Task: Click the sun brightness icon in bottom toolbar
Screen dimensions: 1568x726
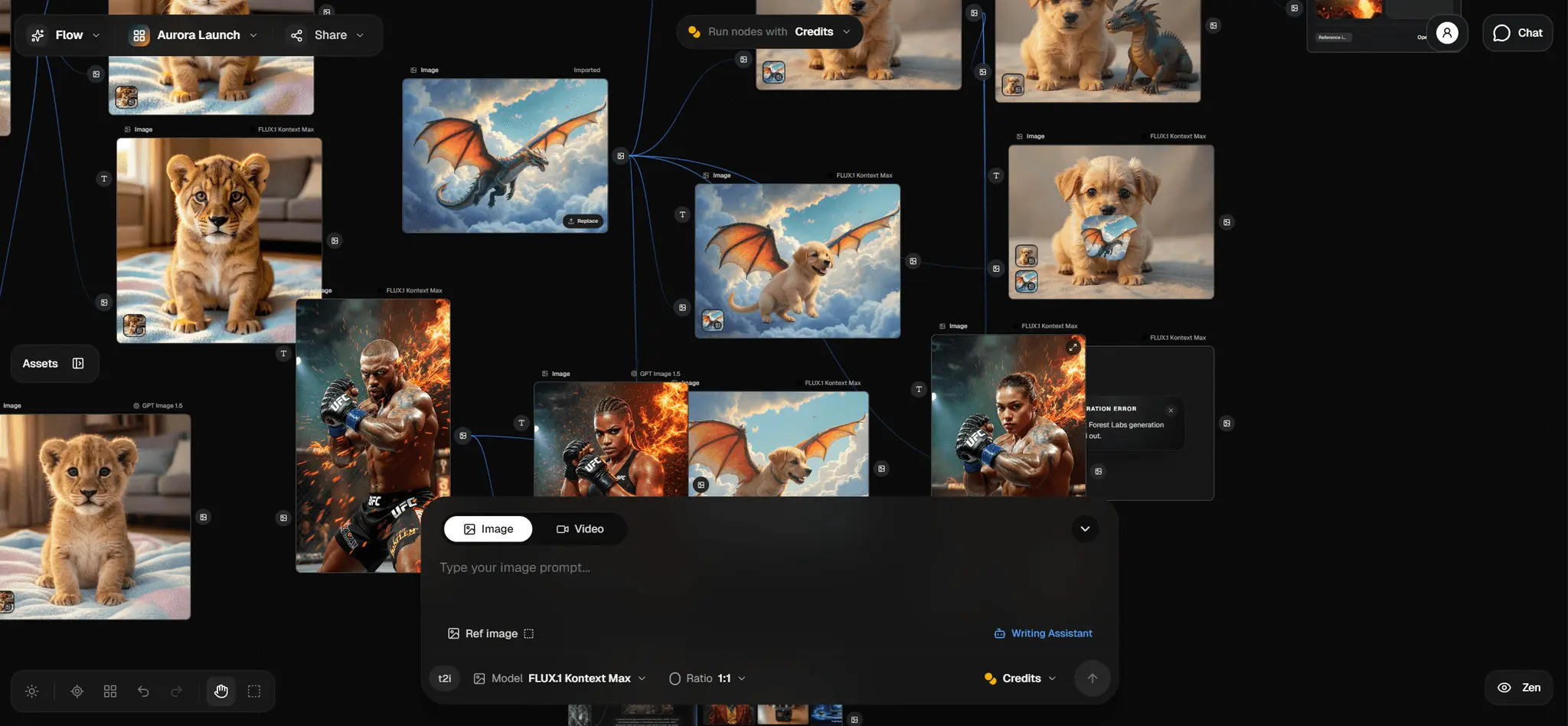Action: coord(31,691)
